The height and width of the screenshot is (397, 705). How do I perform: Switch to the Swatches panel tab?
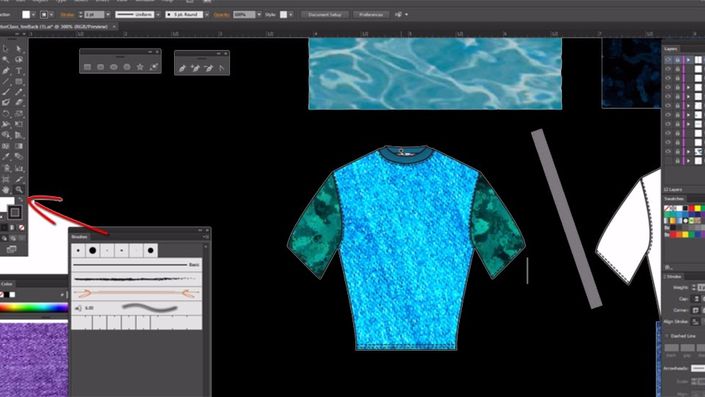pyautogui.click(x=674, y=199)
